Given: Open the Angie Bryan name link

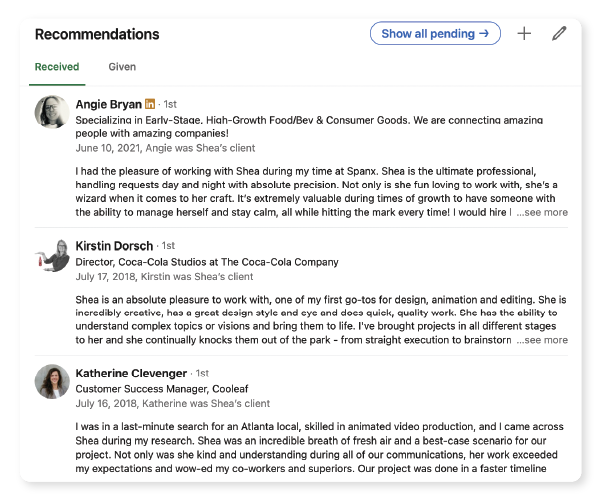Looking at the screenshot, I should click(x=108, y=104).
